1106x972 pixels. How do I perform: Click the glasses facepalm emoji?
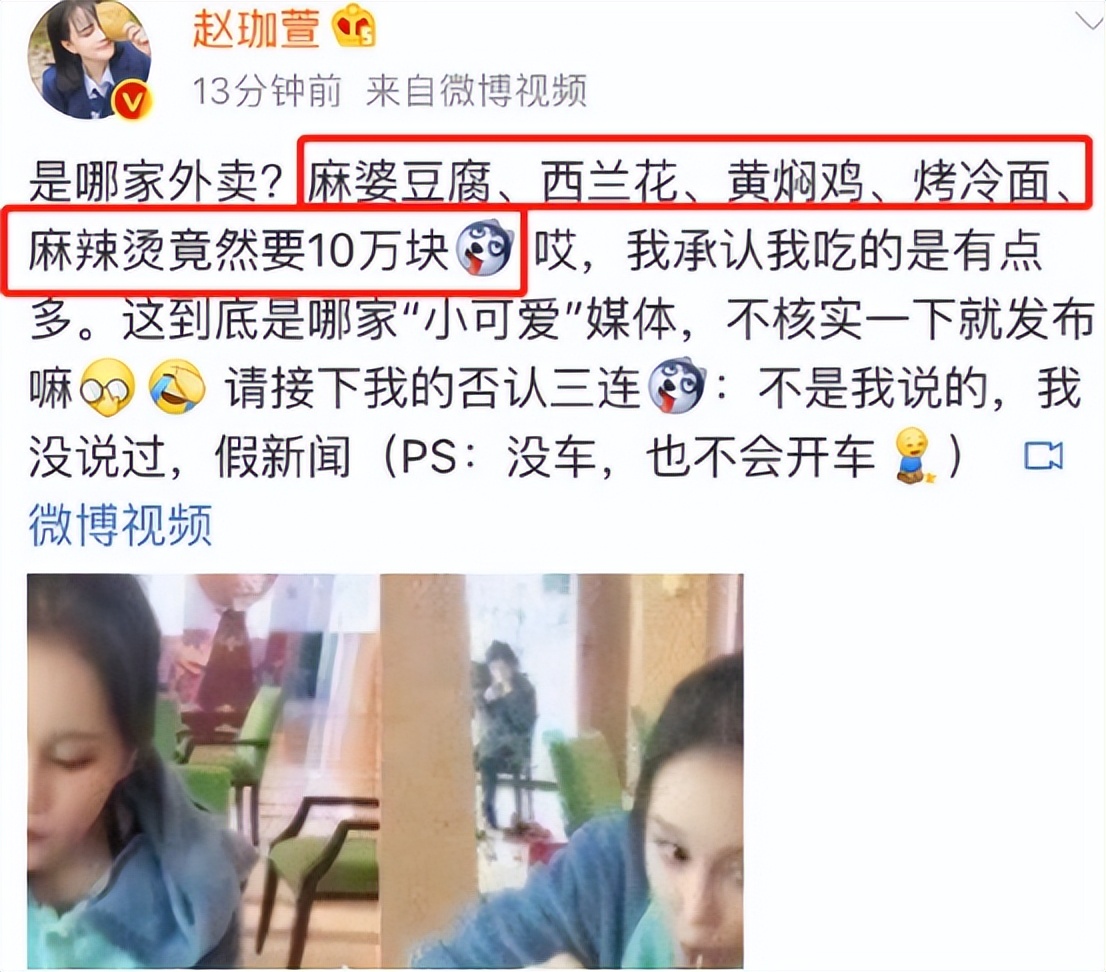click(107, 387)
